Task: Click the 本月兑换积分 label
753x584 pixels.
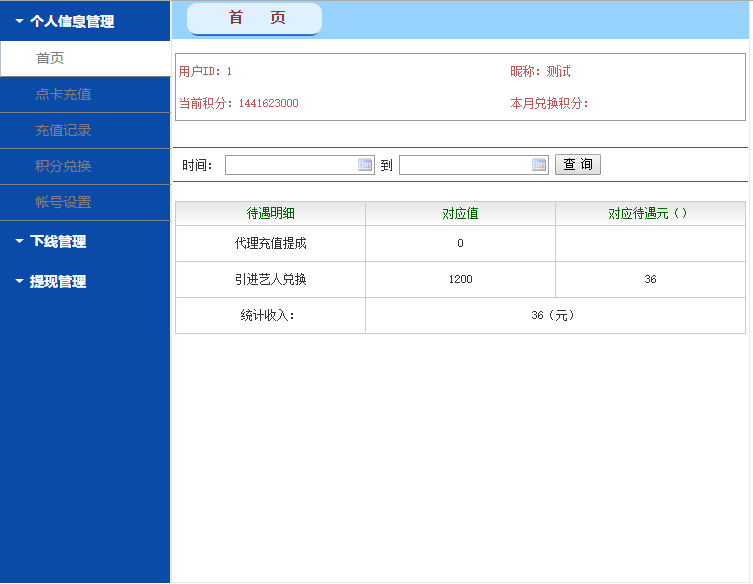Action: coord(549,103)
